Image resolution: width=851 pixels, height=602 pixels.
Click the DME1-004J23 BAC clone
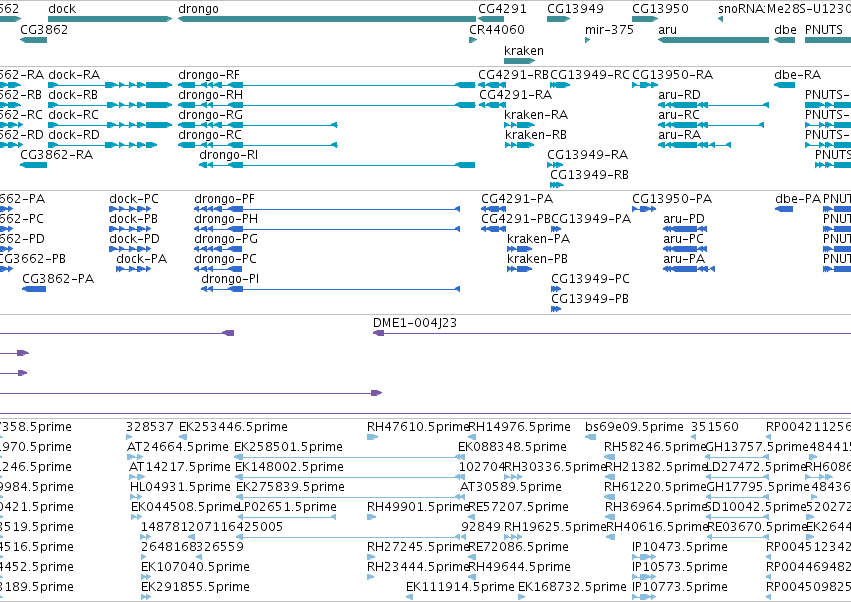click(612, 333)
